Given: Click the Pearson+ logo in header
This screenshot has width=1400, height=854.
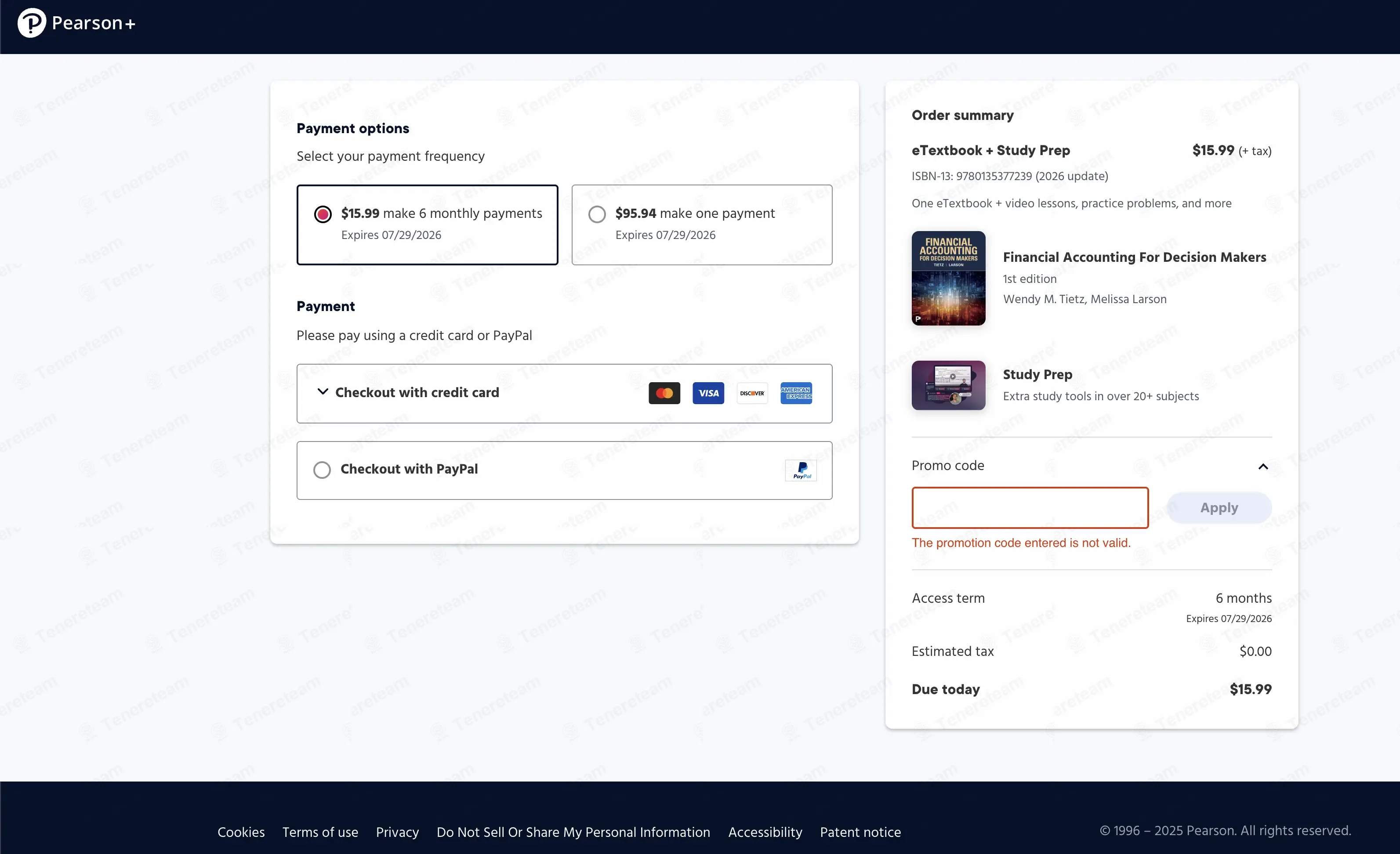Looking at the screenshot, I should [76, 23].
